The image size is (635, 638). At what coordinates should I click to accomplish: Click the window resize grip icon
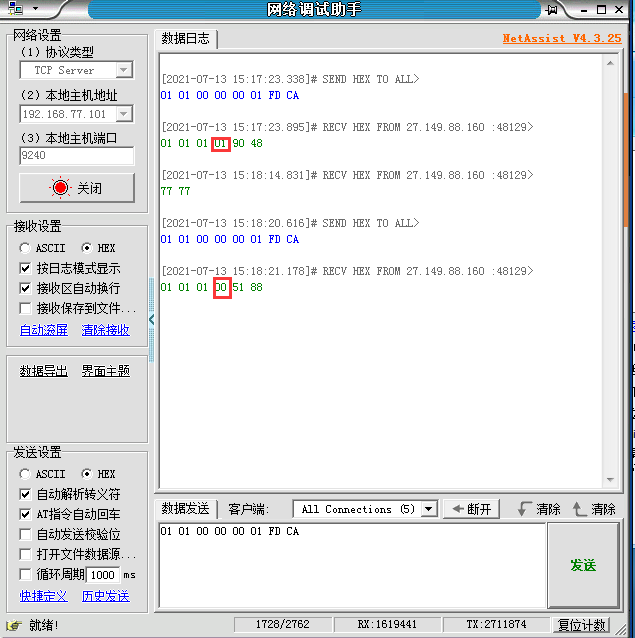click(x=622, y=629)
